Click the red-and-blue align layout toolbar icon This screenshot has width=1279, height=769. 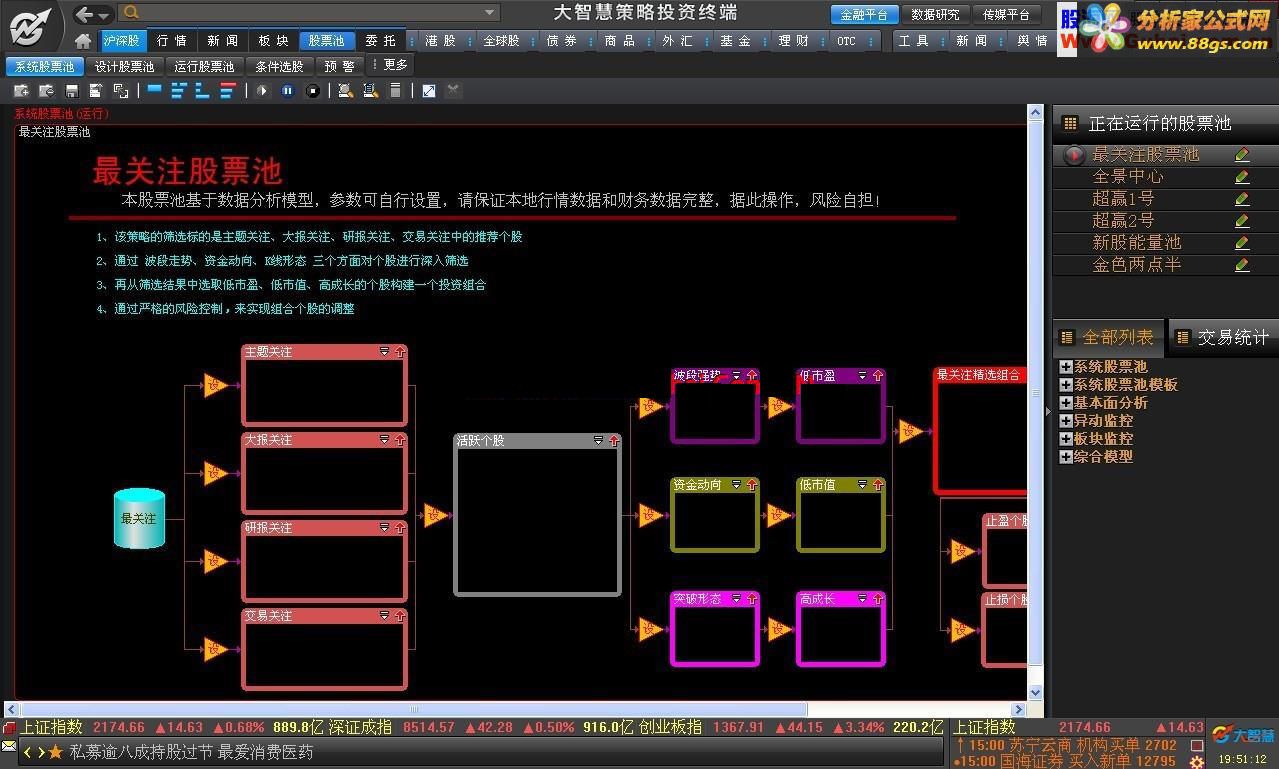pyautogui.click(x=228, y=91)
